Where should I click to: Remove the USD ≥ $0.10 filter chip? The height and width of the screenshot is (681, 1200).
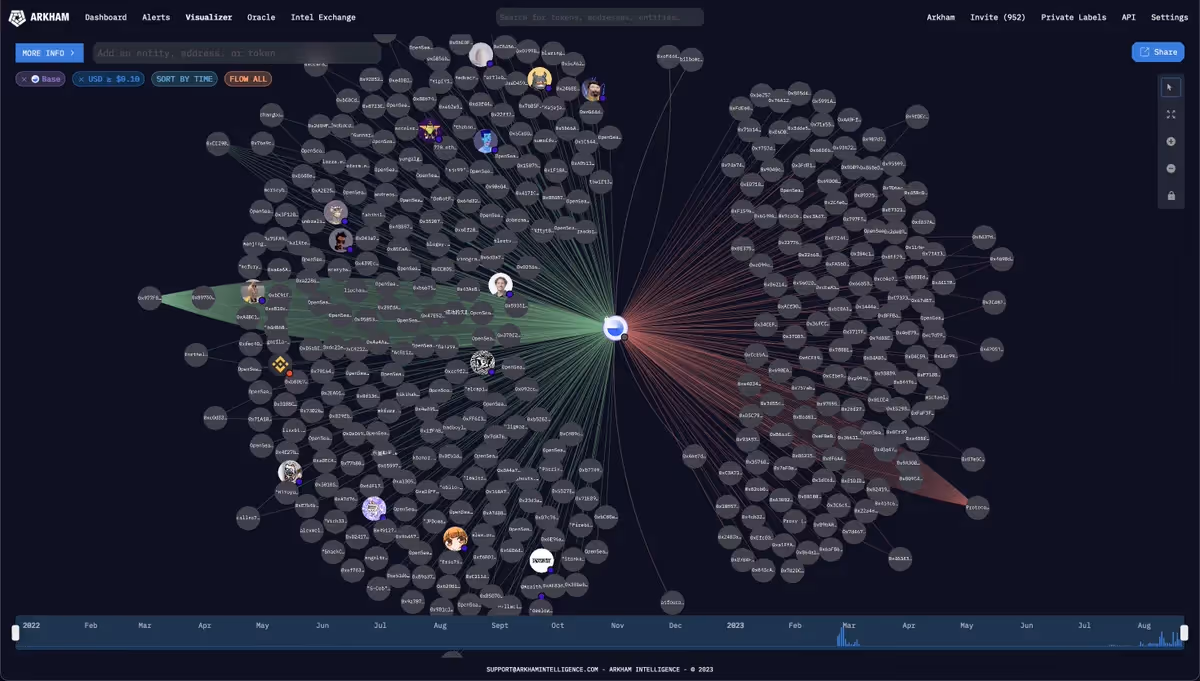[81, 79]
